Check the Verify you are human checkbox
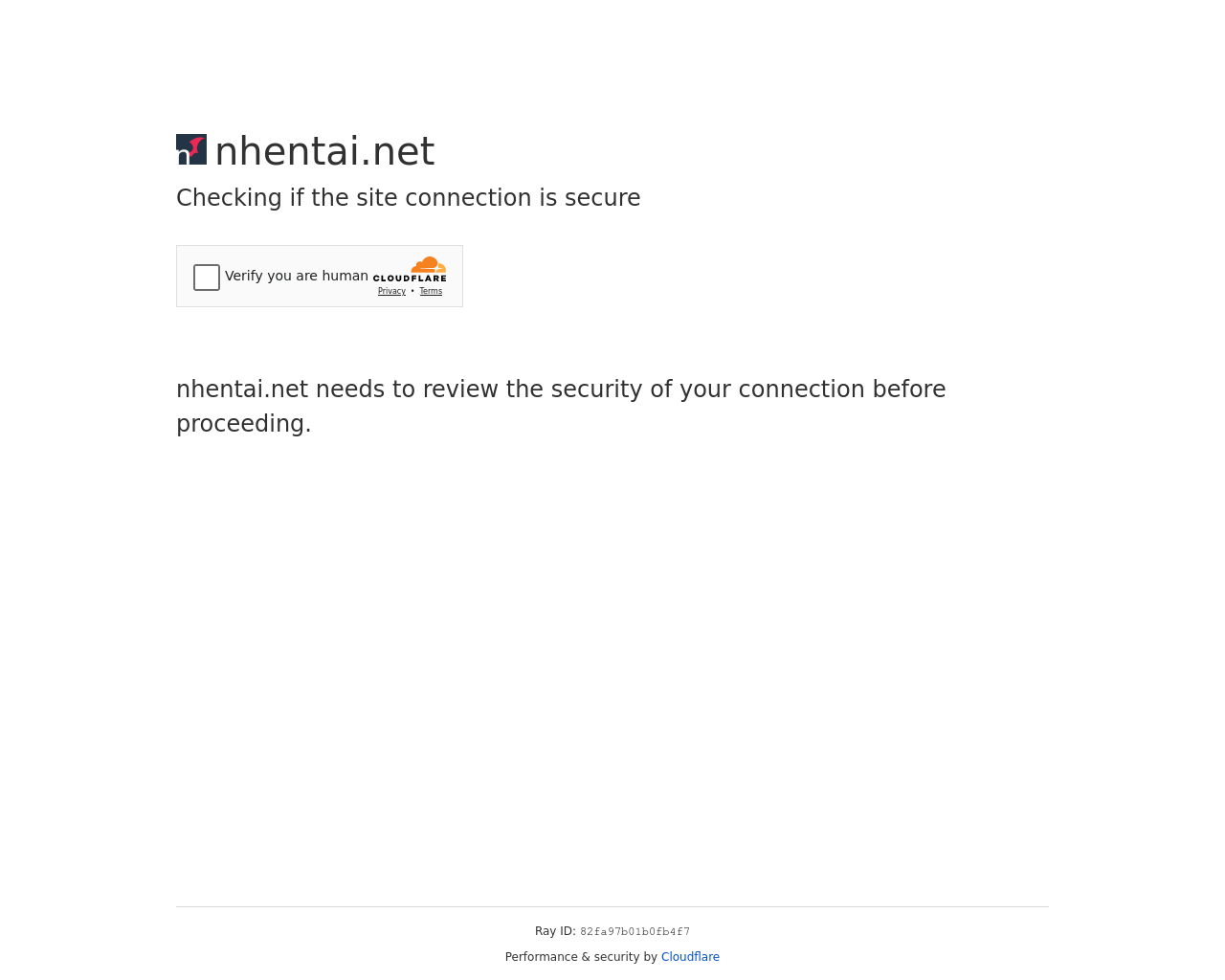 tap(207, 278)
